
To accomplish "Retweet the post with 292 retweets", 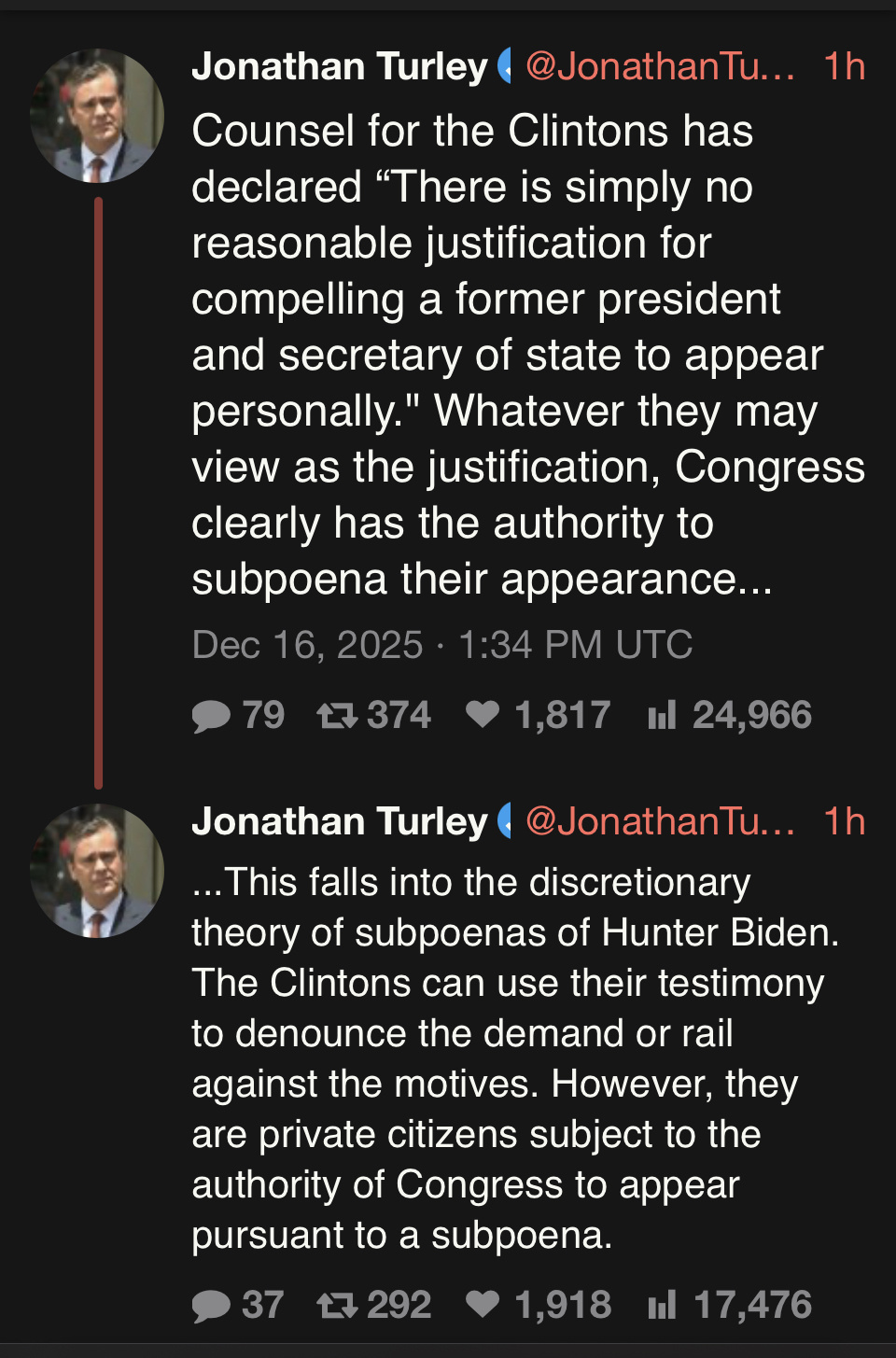I will click(x=337, y=1305).
